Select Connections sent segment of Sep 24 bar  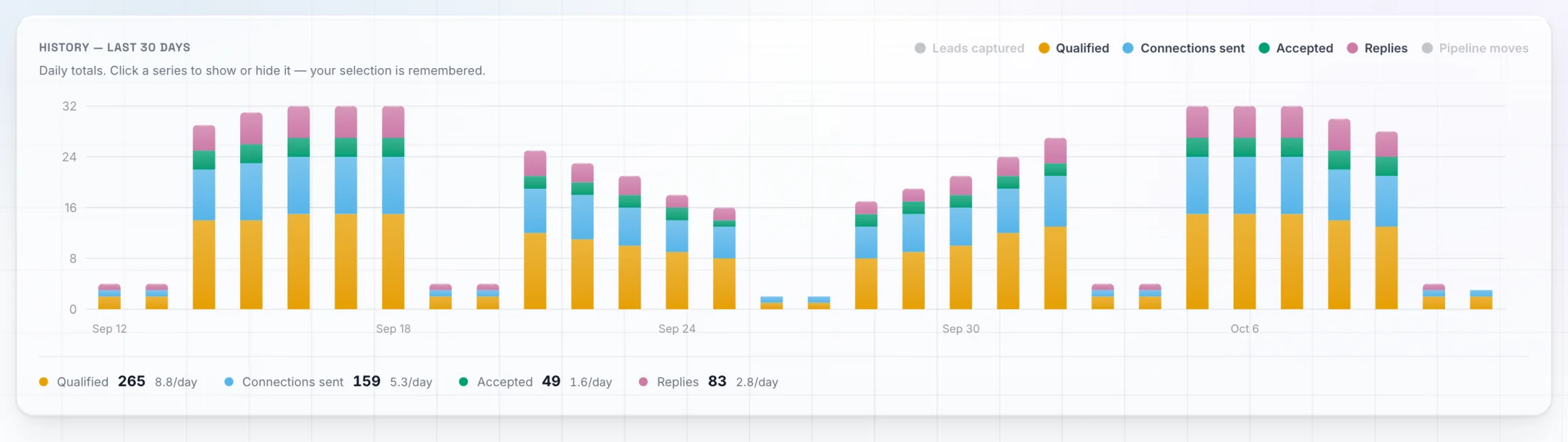pos(677,236)
